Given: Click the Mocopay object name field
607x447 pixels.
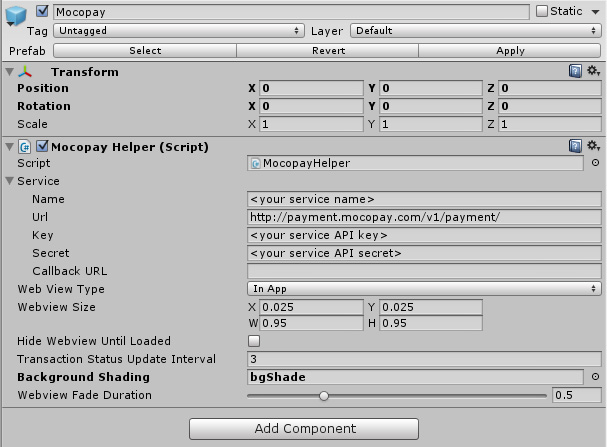Looking at the screenshot, I should tap(291, 12).
